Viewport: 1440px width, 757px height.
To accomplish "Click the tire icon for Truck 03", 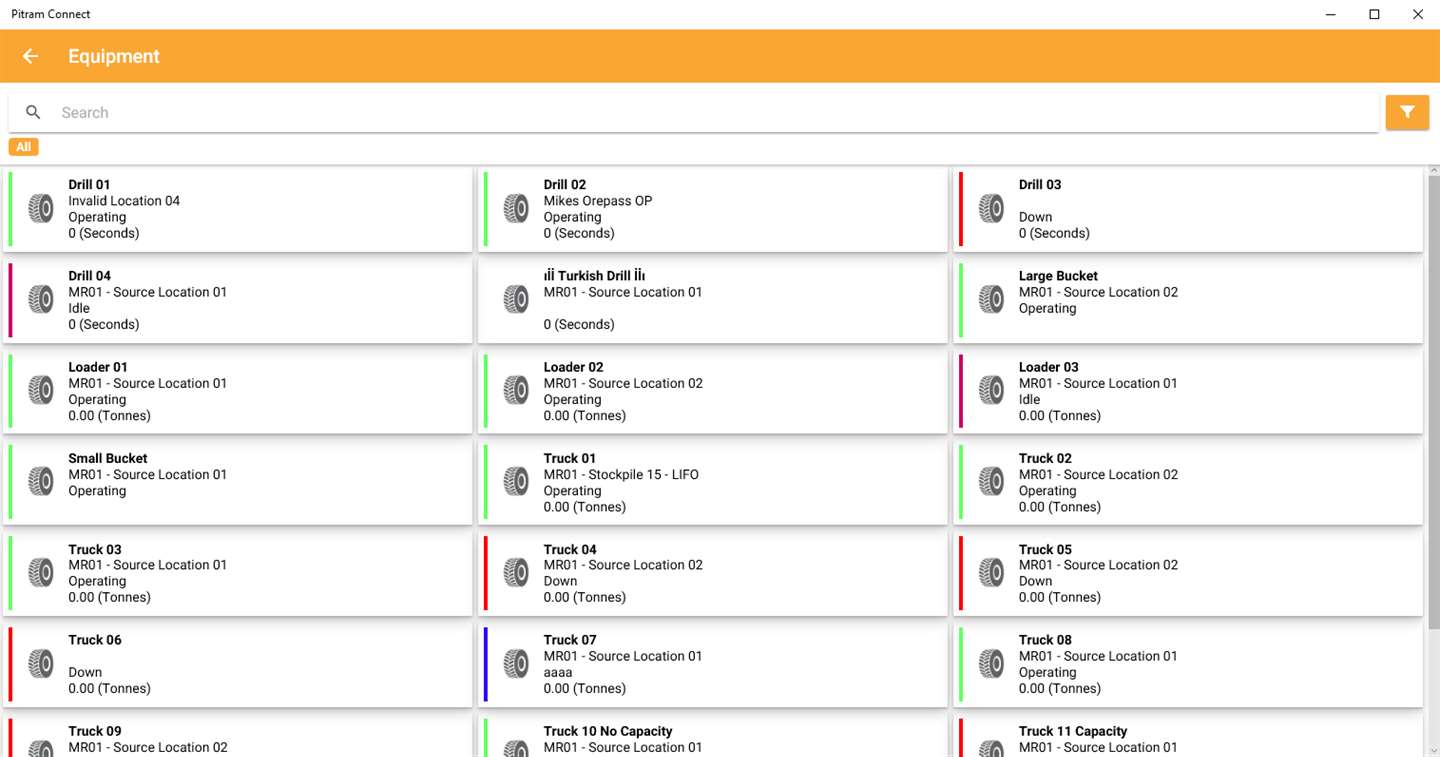I will 41,572.
